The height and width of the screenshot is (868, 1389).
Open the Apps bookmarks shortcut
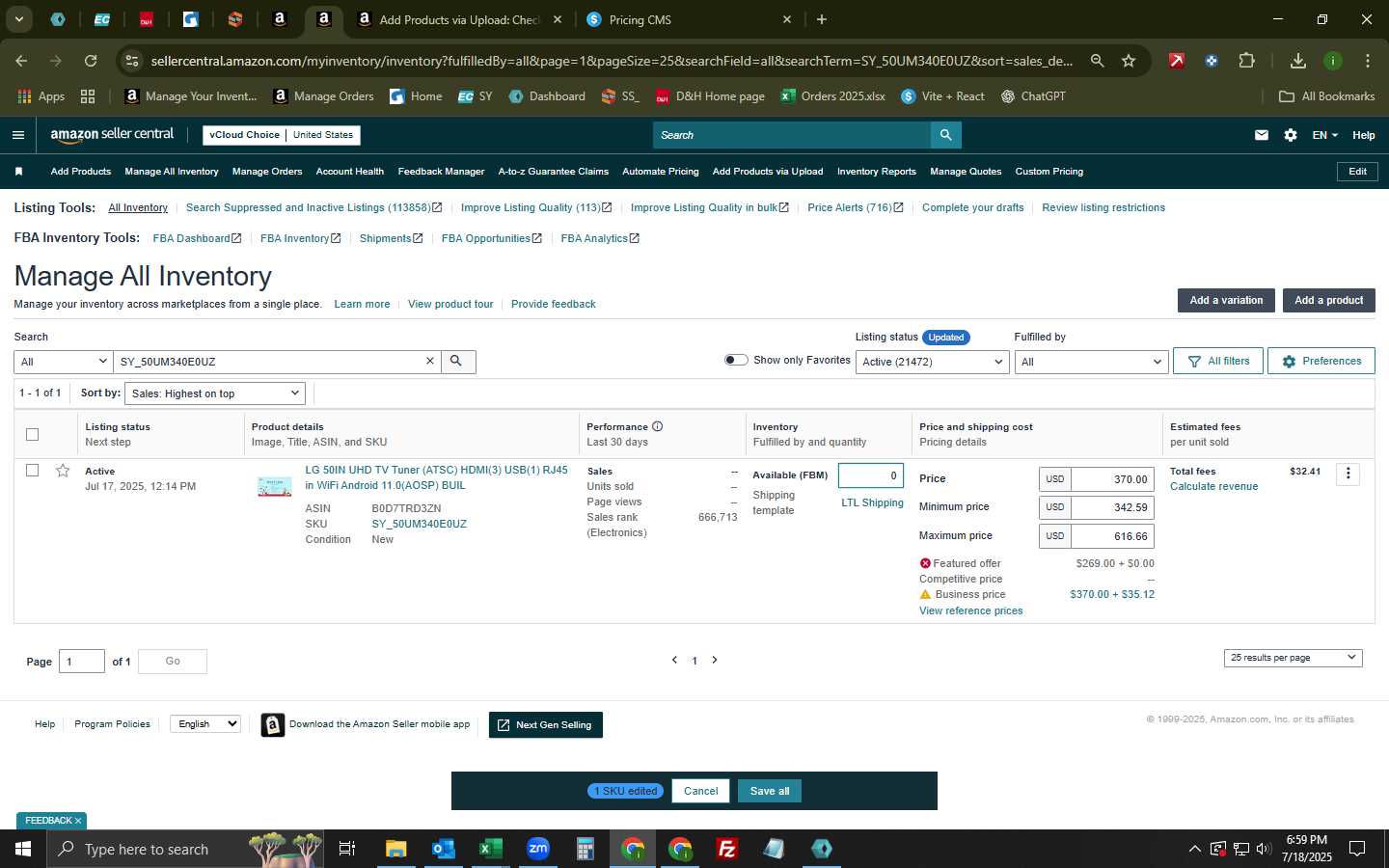pyautogui.click(x=41, y=96)
